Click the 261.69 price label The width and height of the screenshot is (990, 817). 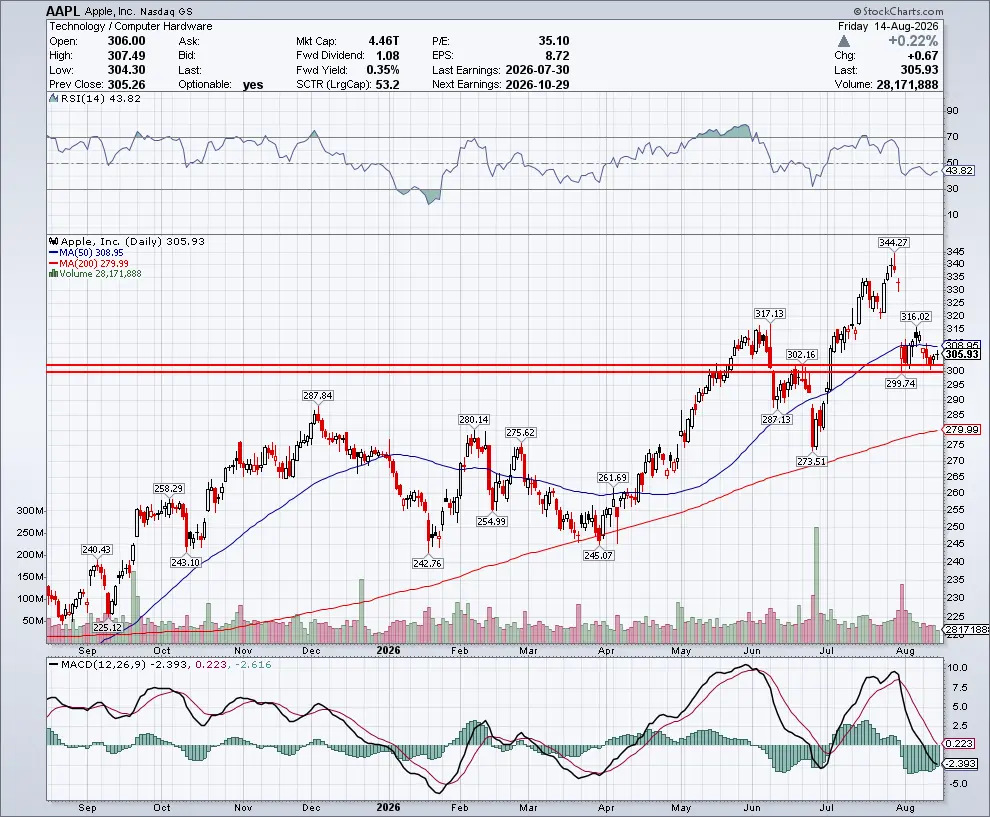click(x=612, y=477)
